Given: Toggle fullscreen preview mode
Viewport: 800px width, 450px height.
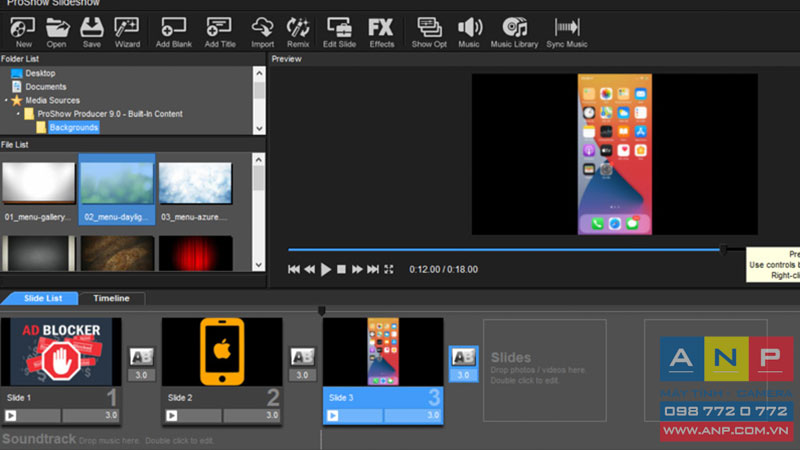Looking at the screenshot, I should (389, 269).
